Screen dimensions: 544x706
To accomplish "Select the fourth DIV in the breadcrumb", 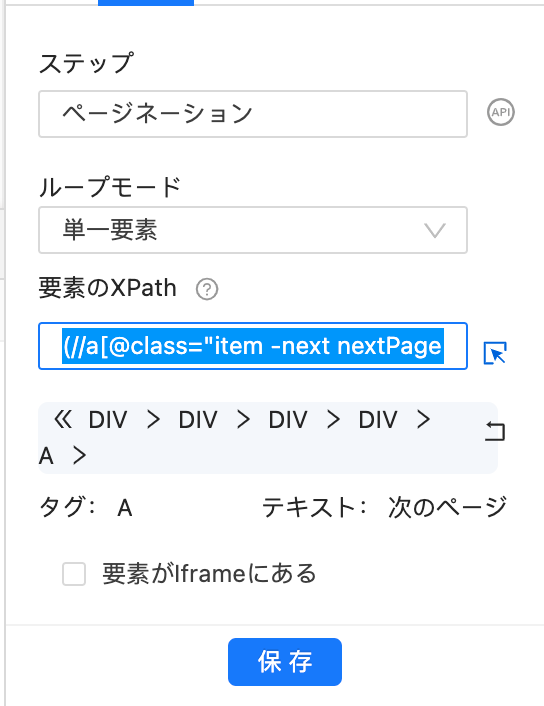I will tap(378, 420).
